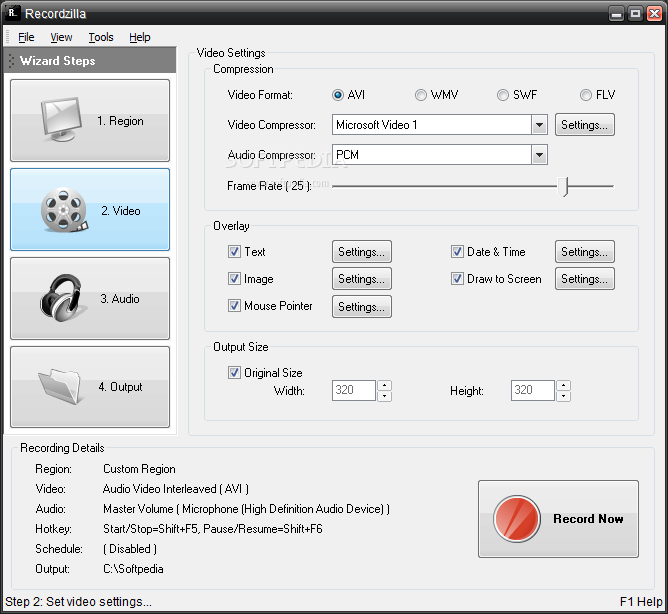Click the Wizard Steps panel header
668x614 pixels.
[x=90, y=60]
